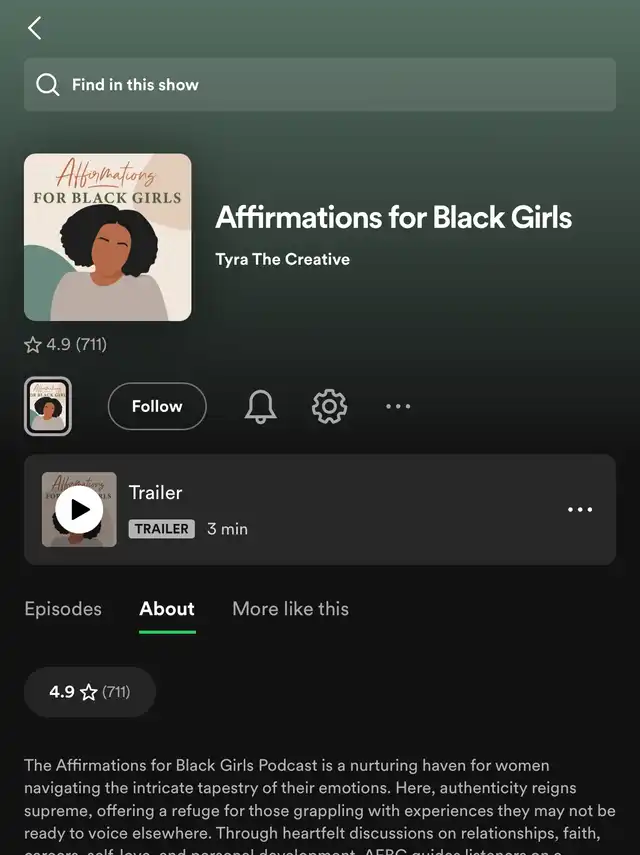
Task: Click the search magnifier icon
Action: [x=47, y=85]
